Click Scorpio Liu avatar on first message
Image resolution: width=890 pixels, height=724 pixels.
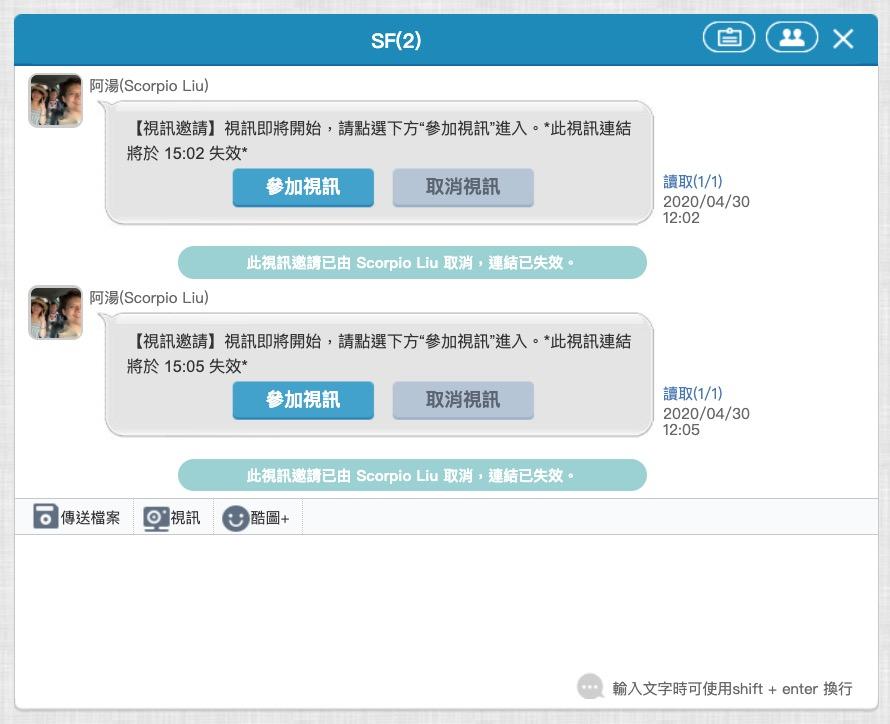click(56, 100)
